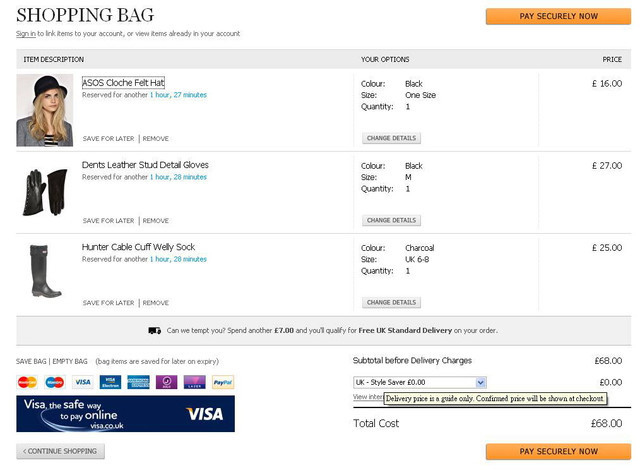Change details for the Hunter welly sock
The image size is (640, 470).
point(391,302)
